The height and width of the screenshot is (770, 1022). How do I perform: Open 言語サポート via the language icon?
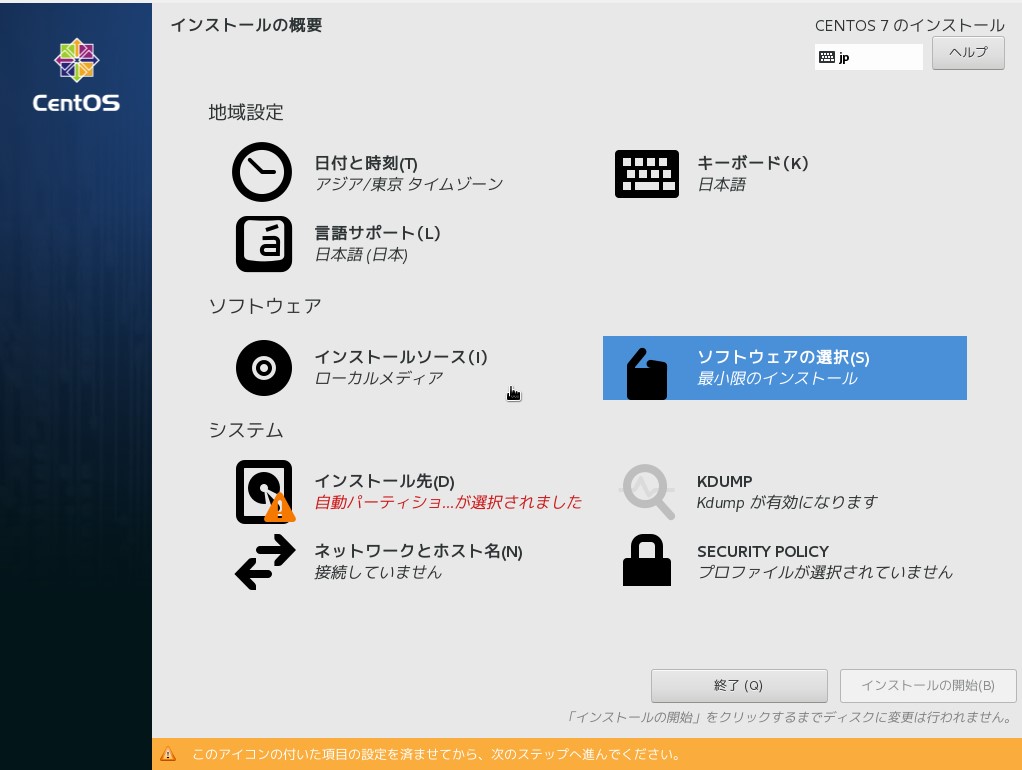click(x=263, y=243)
